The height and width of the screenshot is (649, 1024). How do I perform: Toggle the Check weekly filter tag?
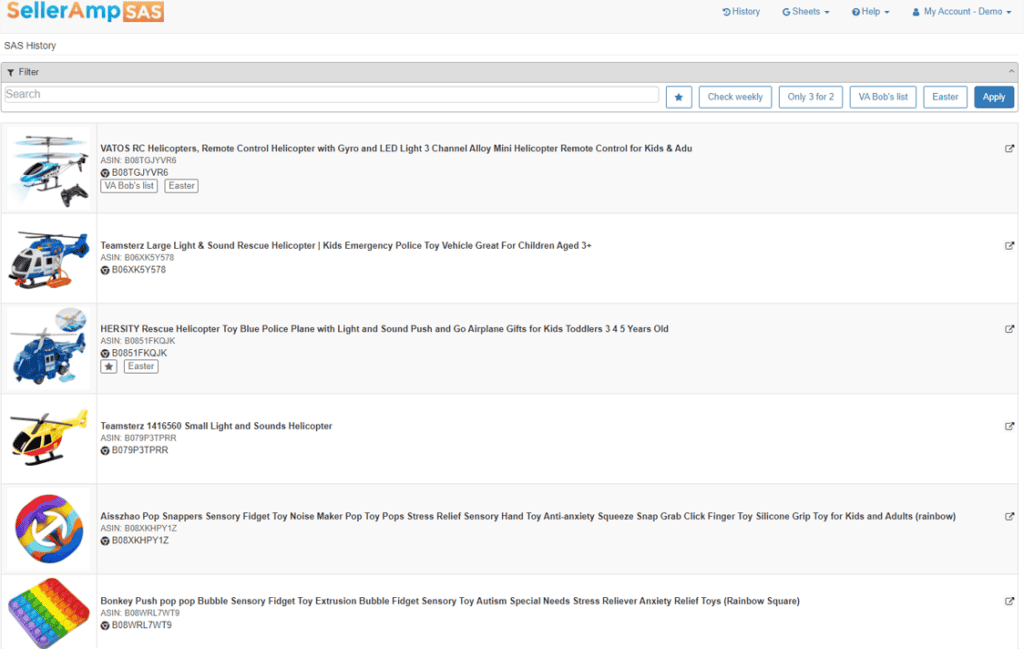[x=735, y=97]
